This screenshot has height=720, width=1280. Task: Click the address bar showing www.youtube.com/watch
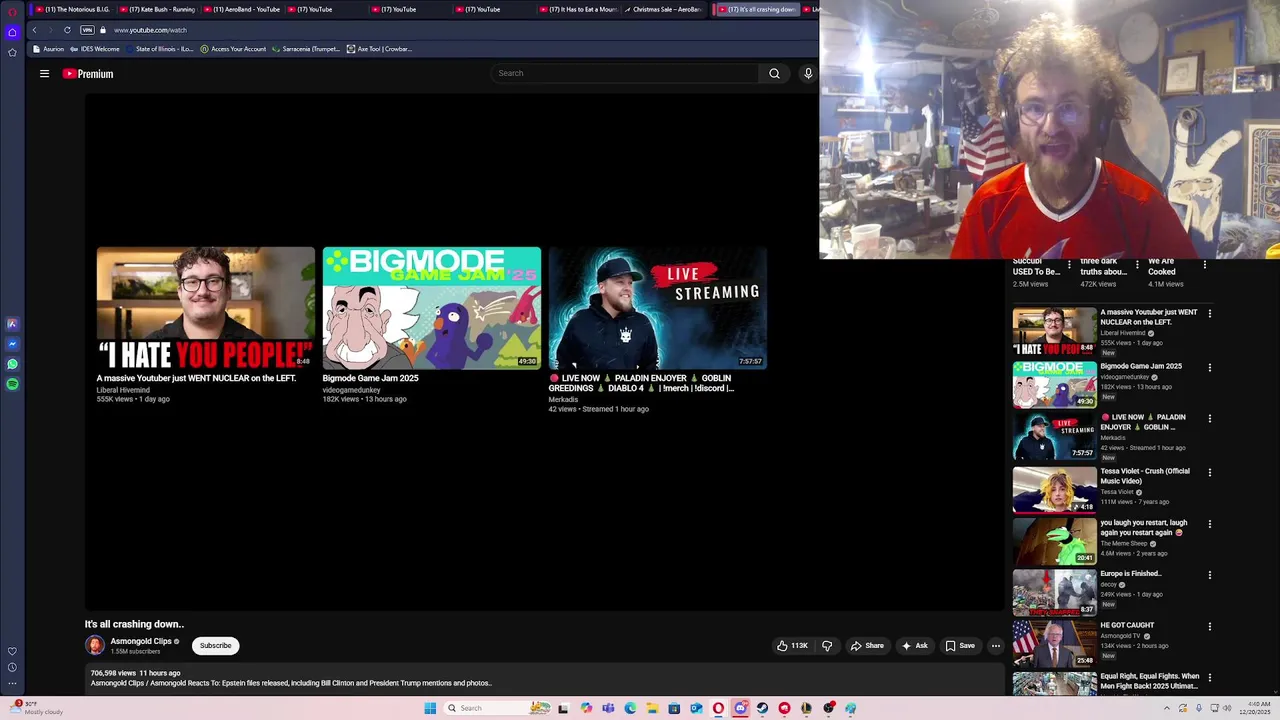point(150,30)
